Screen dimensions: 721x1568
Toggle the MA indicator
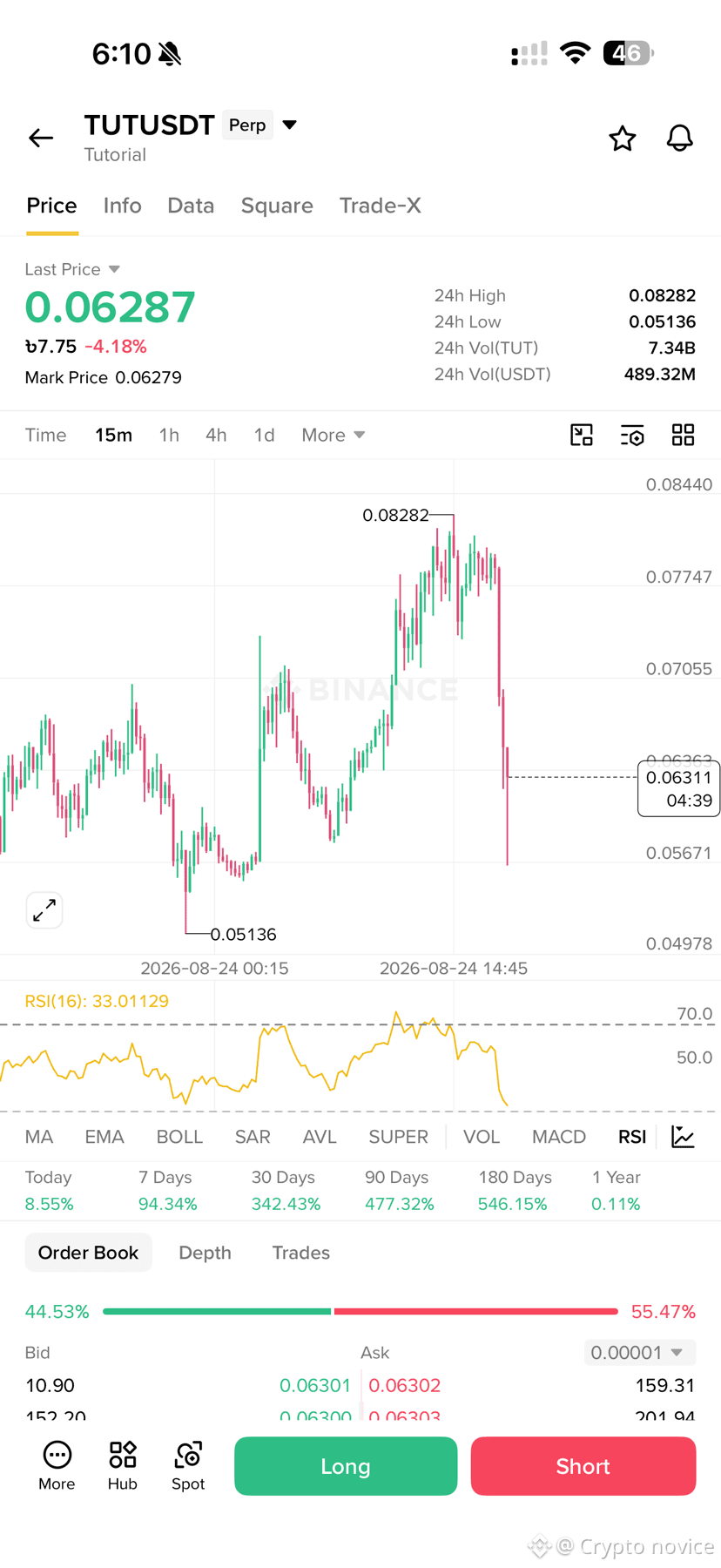point(39,1137)
